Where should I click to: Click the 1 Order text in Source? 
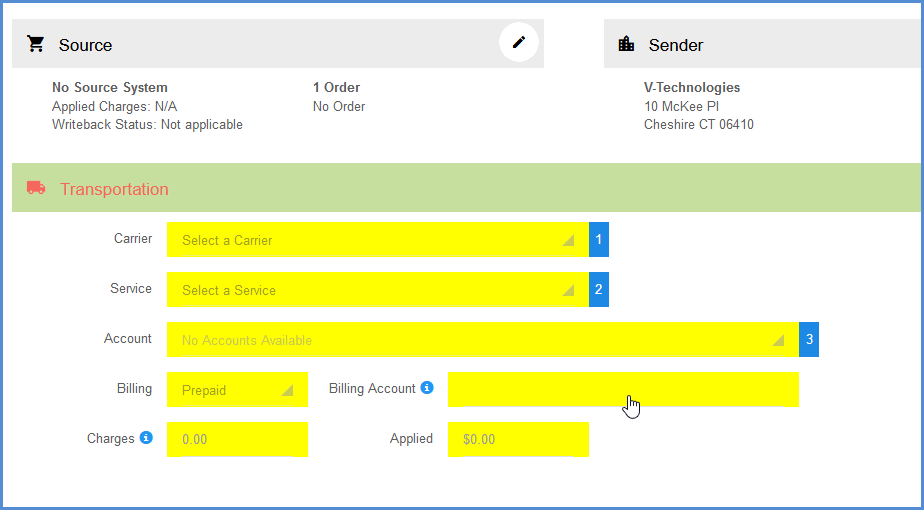pyautogui.click(x=336, y=88)
